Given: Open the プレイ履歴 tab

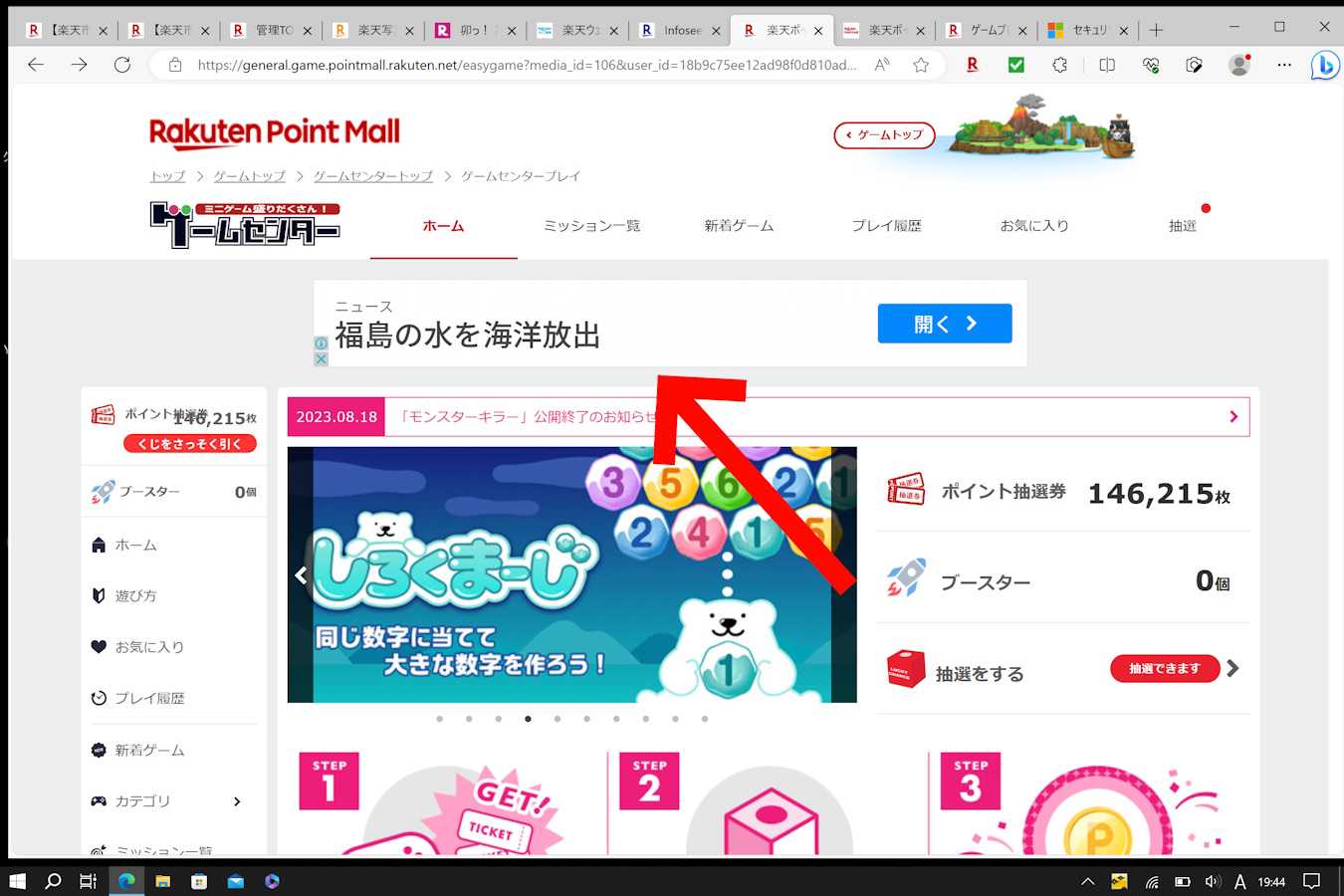Looking at the screenshot, I should 886,226.
